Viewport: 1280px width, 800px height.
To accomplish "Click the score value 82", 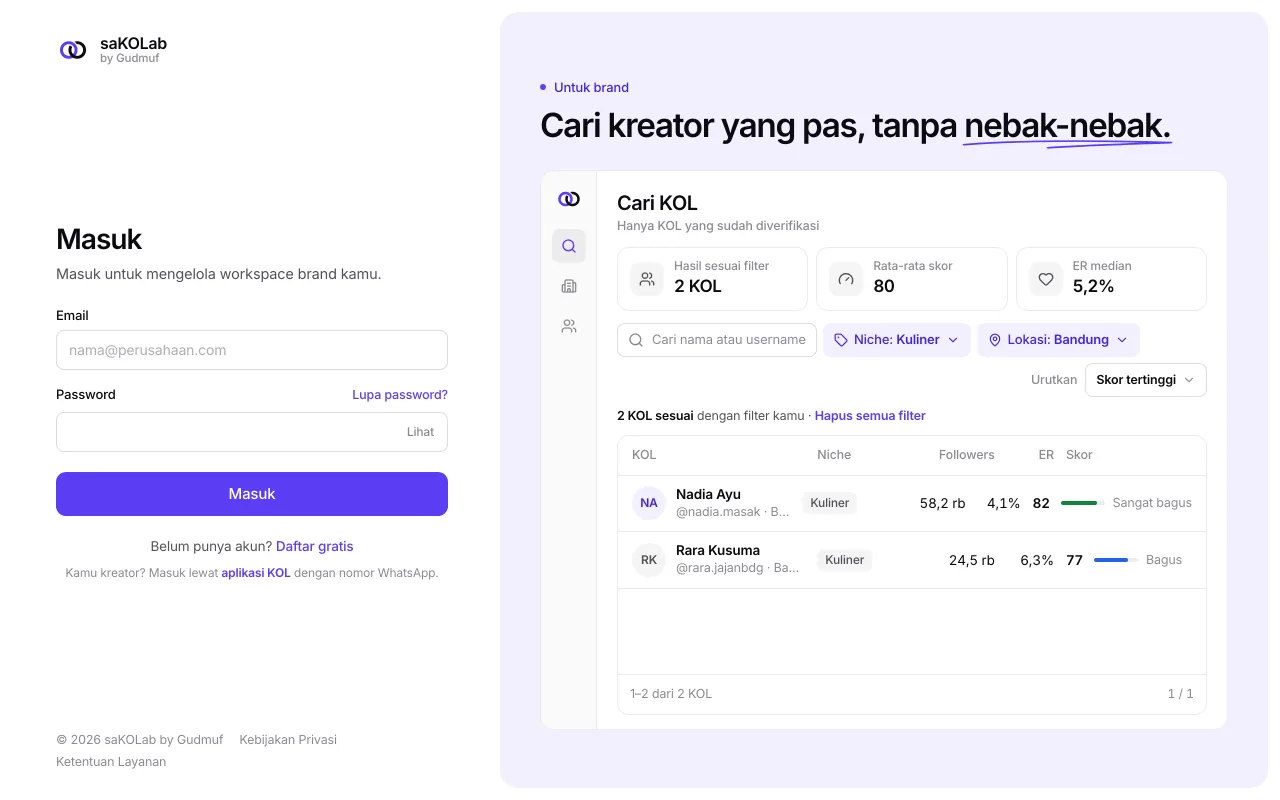I will coord(1041,503).
